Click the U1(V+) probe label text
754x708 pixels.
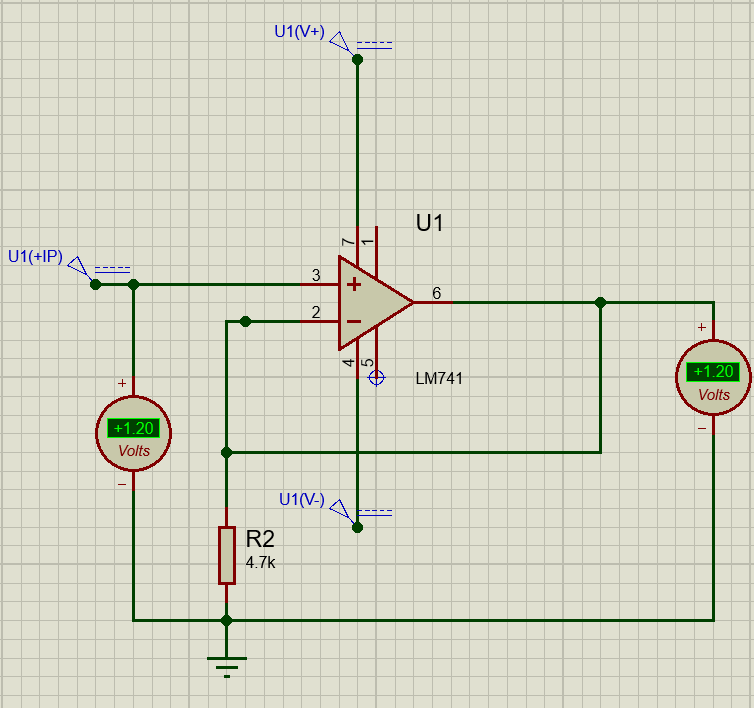pyautogui.click(x=299, y=31)
